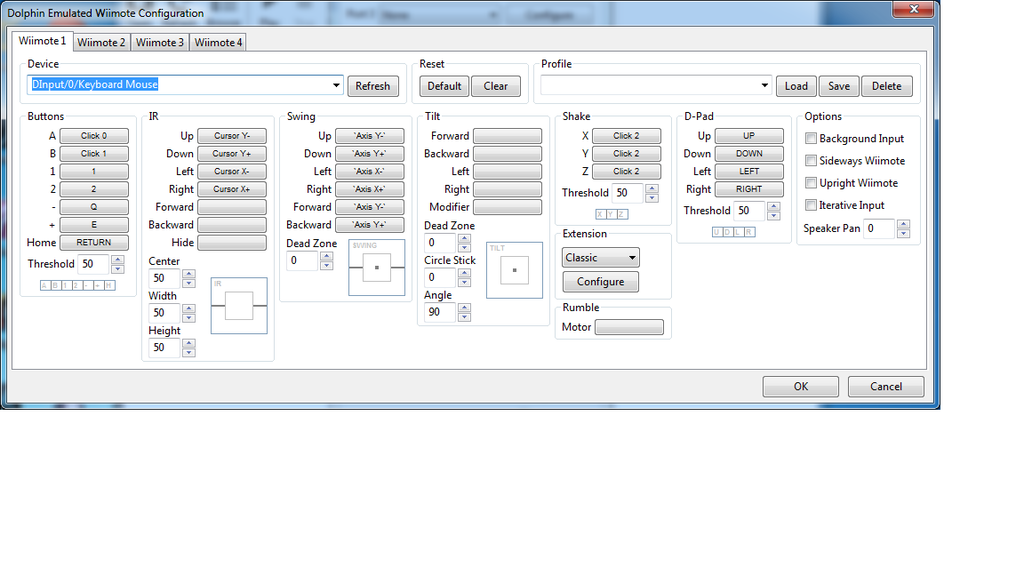Decrease the IR Center with down arrow
The image size is (1024, 576).
pos(189,283)
